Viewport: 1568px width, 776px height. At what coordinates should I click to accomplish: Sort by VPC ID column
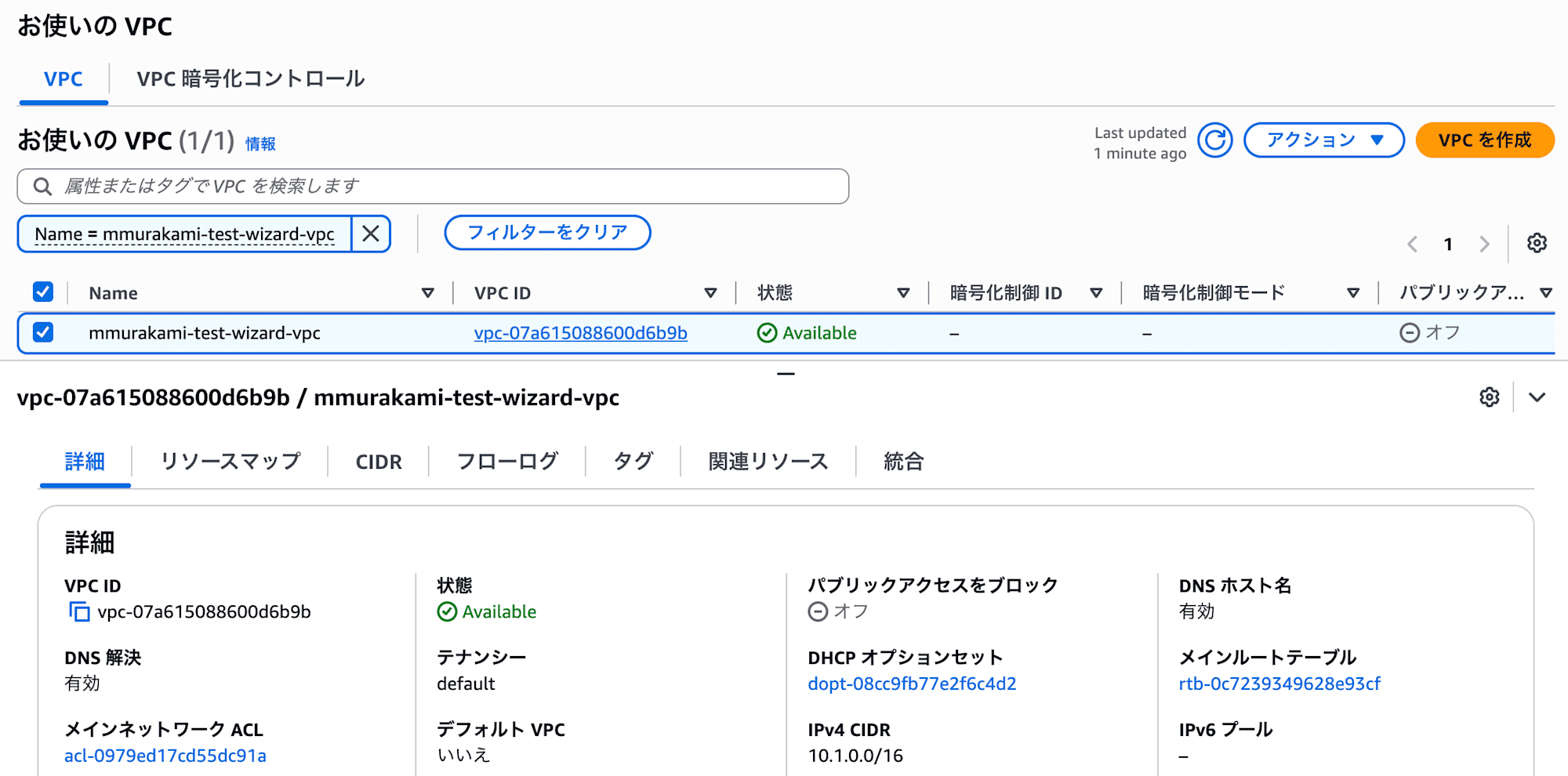click(x=710, y=293)
